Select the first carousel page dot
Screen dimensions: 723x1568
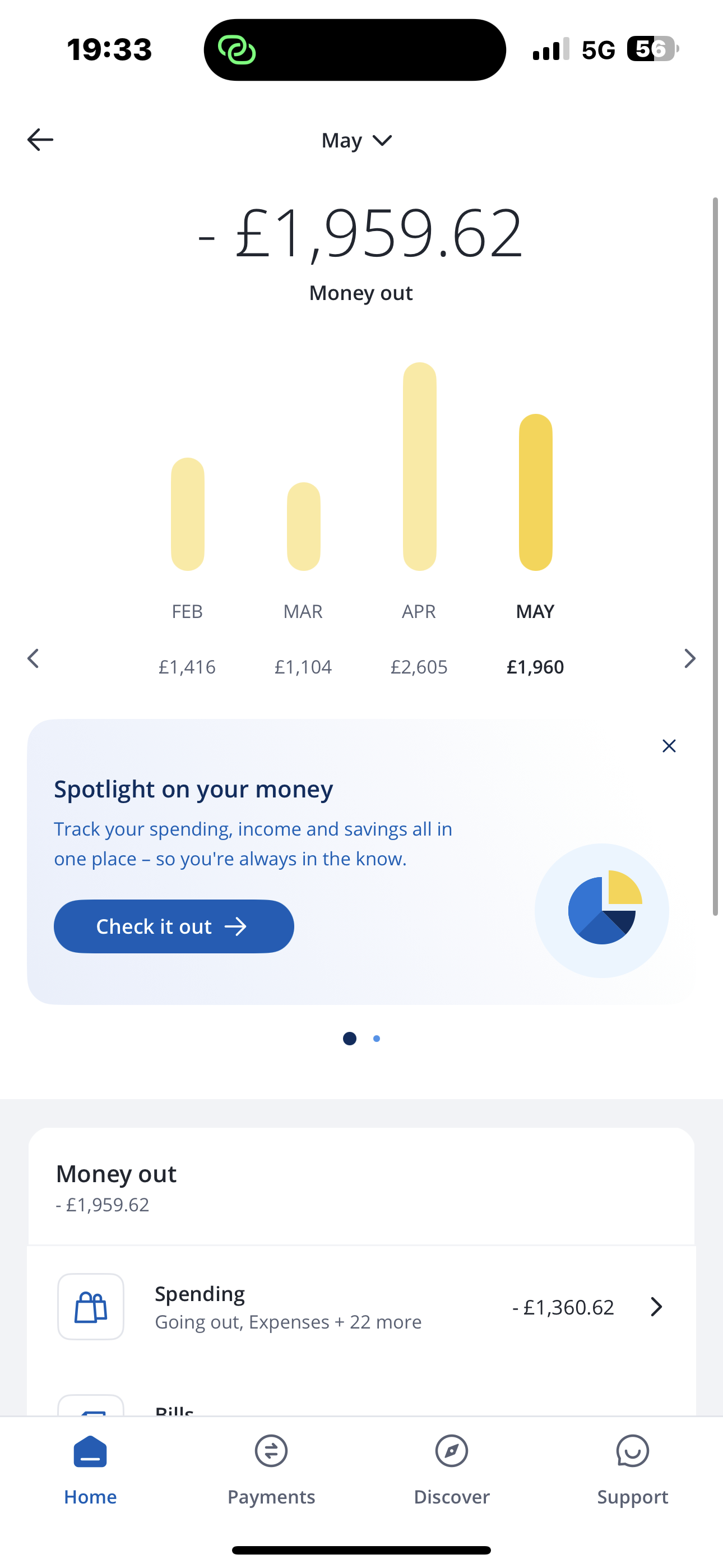coord(349,1039)
